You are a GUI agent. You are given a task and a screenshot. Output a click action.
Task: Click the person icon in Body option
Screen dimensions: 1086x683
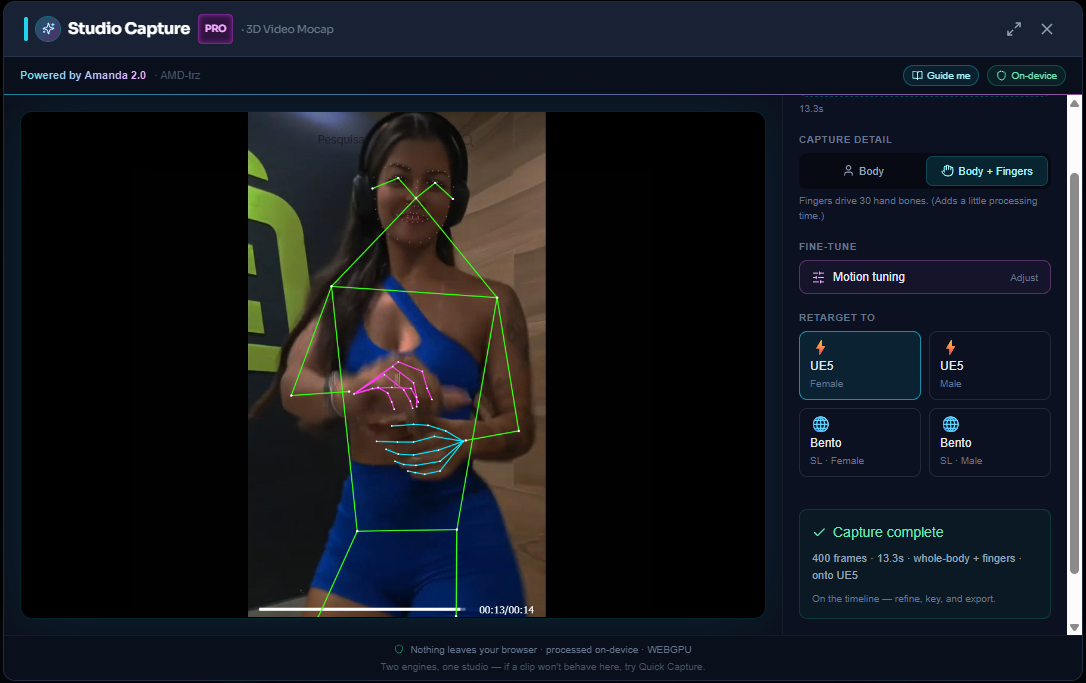pyautogui.click(x=848, y=171)
